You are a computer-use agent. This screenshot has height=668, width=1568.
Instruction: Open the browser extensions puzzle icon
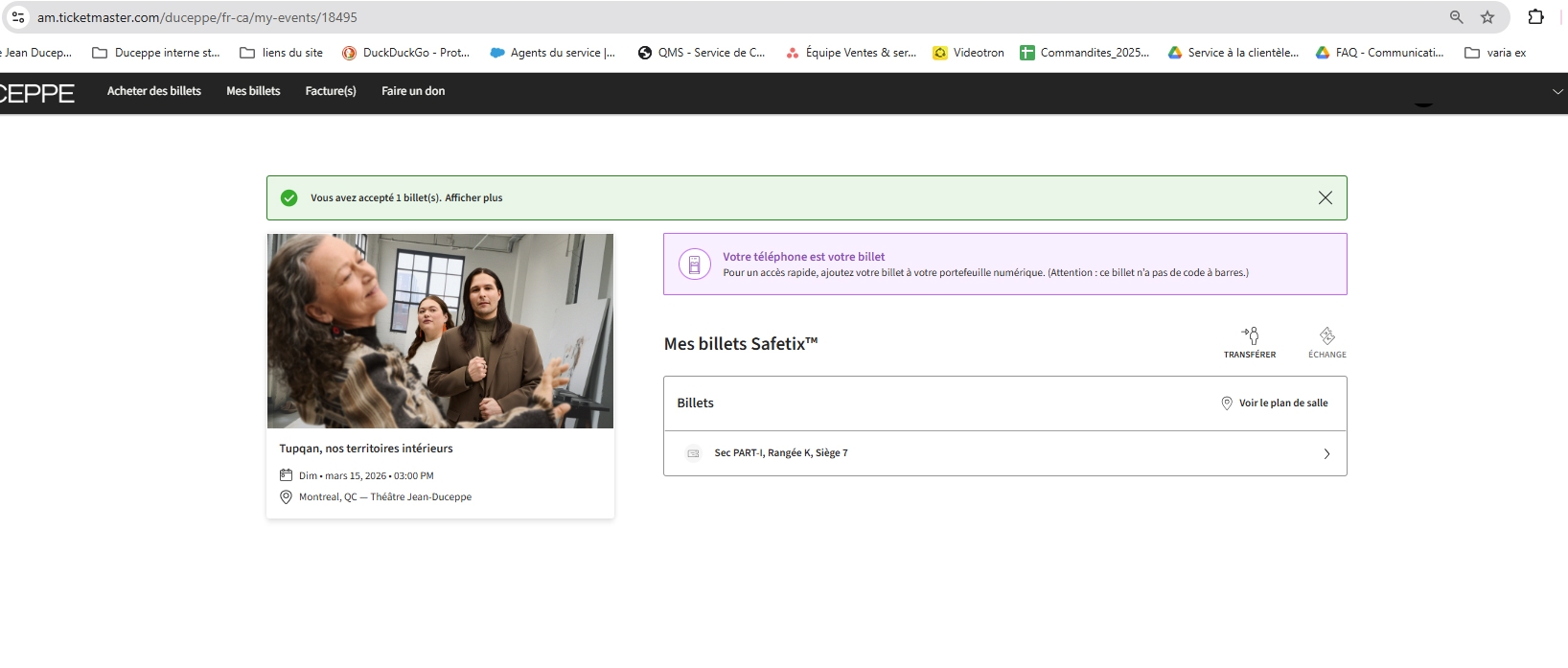pyautogui.click(x=1535, y=17)
